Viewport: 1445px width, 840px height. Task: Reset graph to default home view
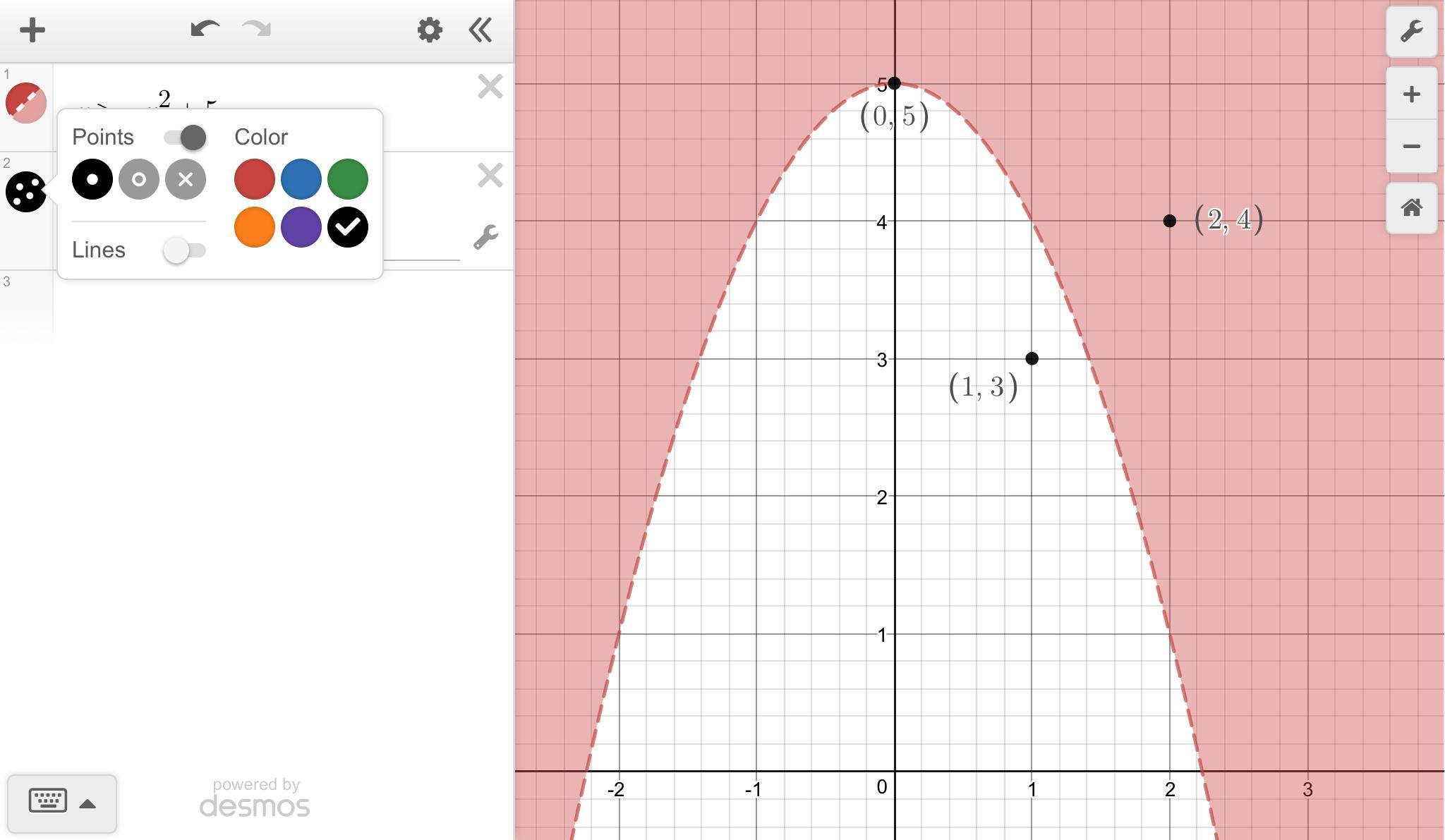1411,208
